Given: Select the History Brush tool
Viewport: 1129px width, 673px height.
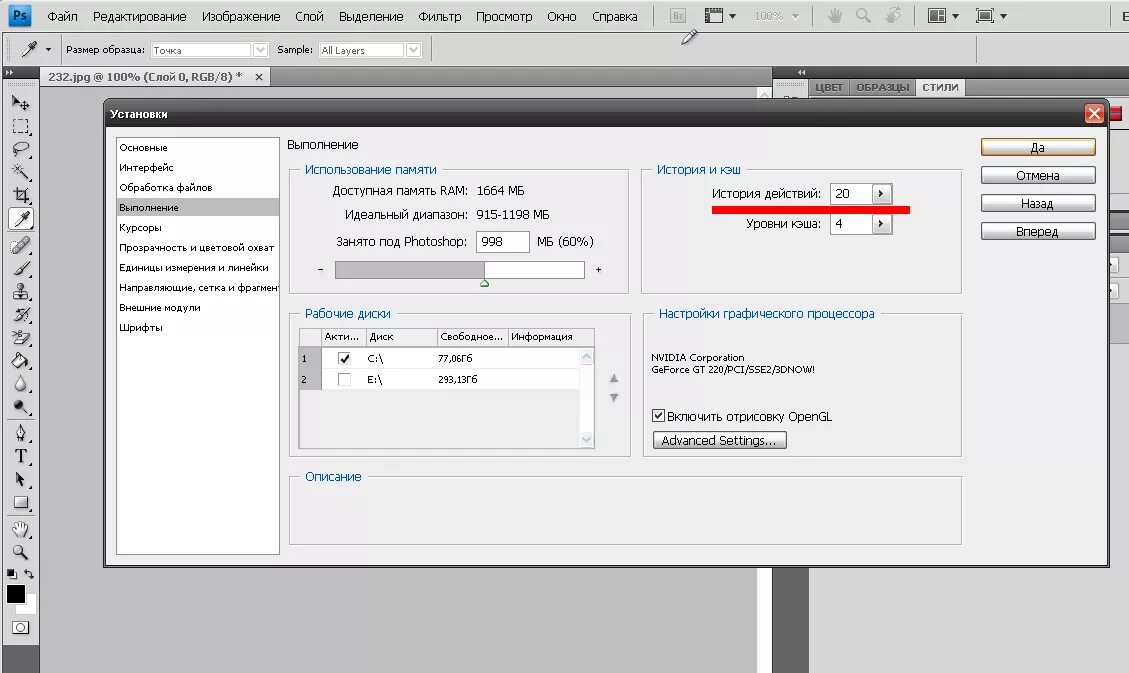Looking at the screenshot, I should pyautogui.click(x=20, y=315).
